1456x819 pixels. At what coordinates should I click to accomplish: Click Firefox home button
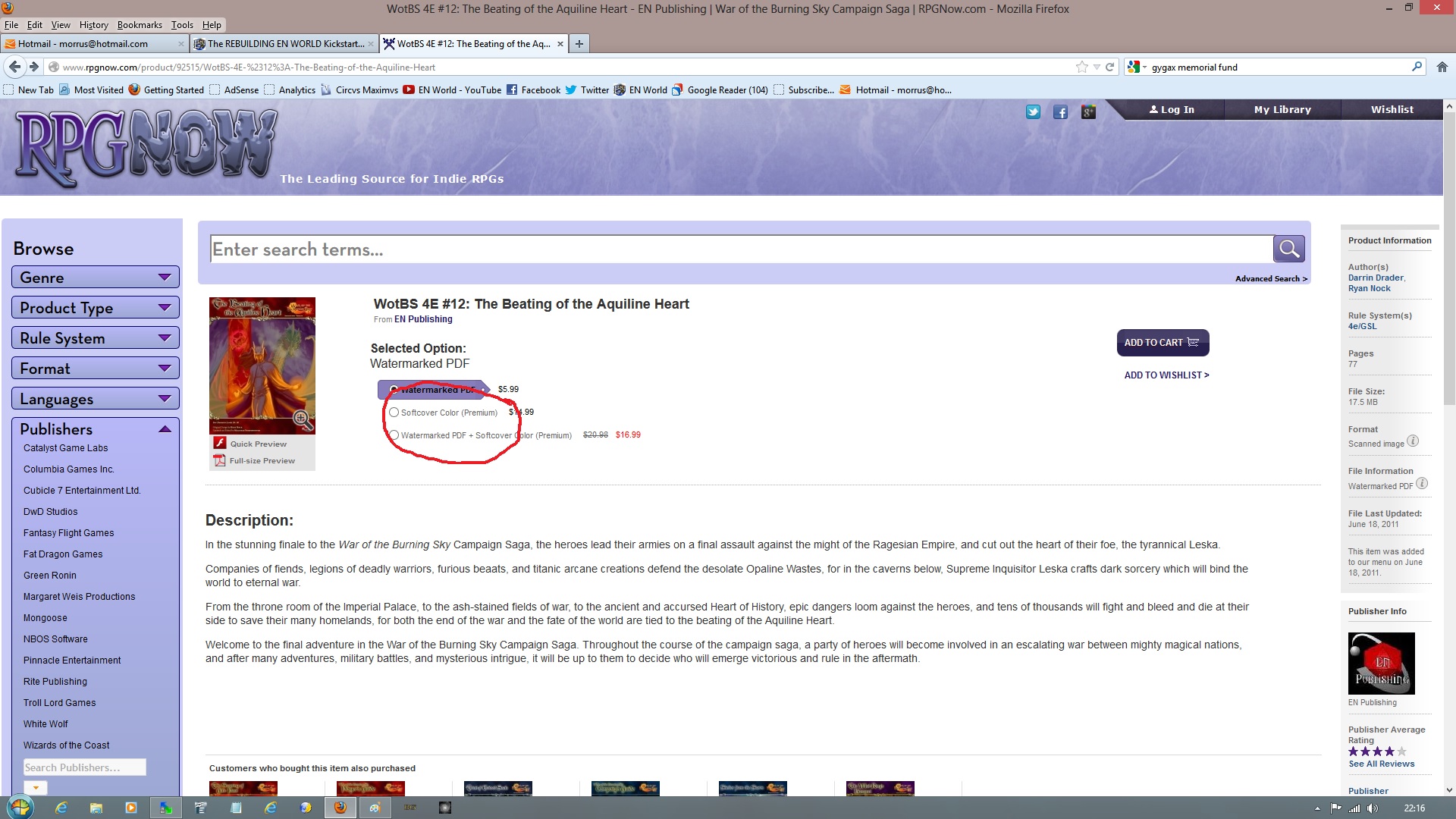tap(1442, 67)
